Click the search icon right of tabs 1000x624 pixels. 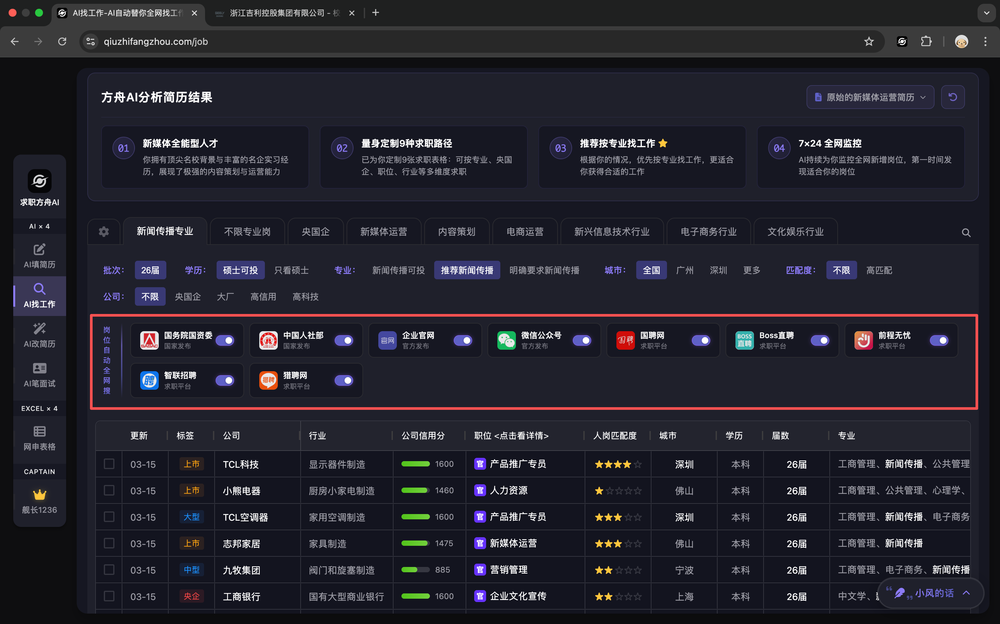click(x=966, y=232)
